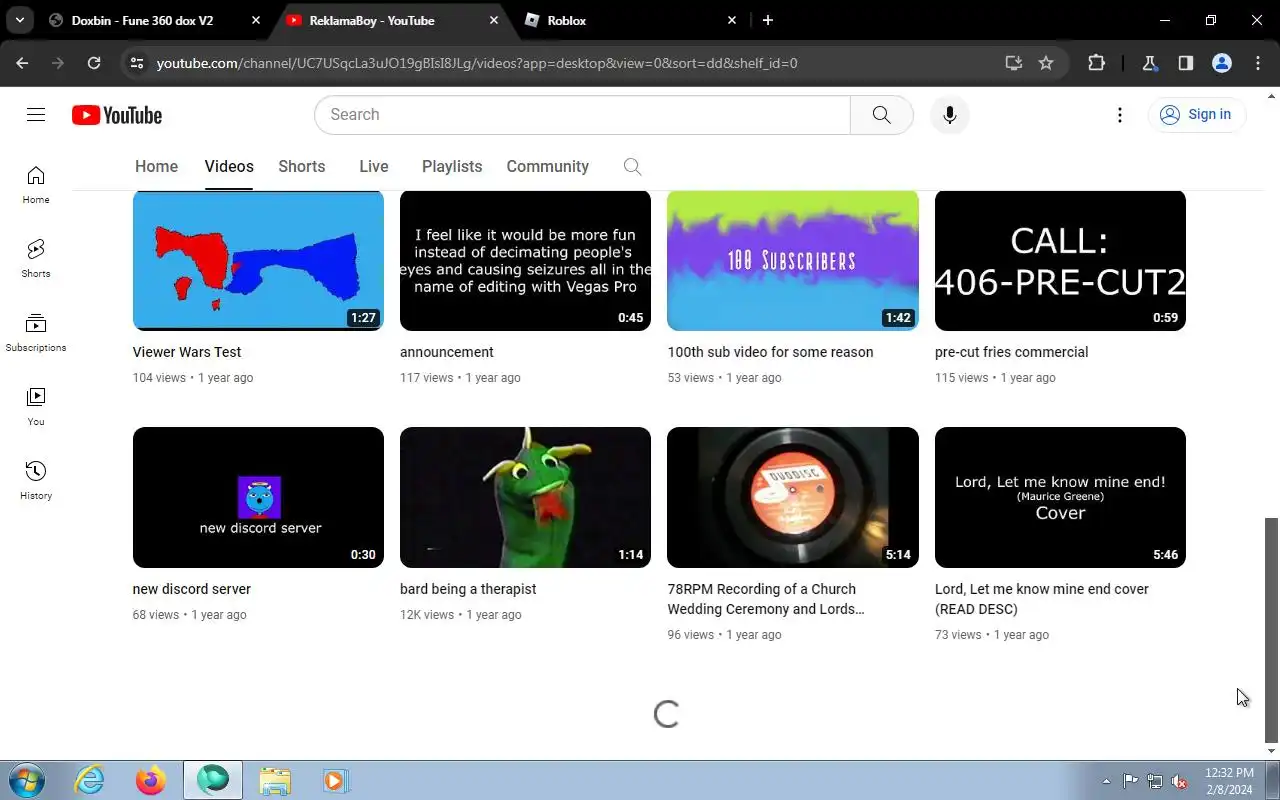Click the YouTube logo
The height and width of the screenshot is (800, 1280).
[x=117, y=115]
